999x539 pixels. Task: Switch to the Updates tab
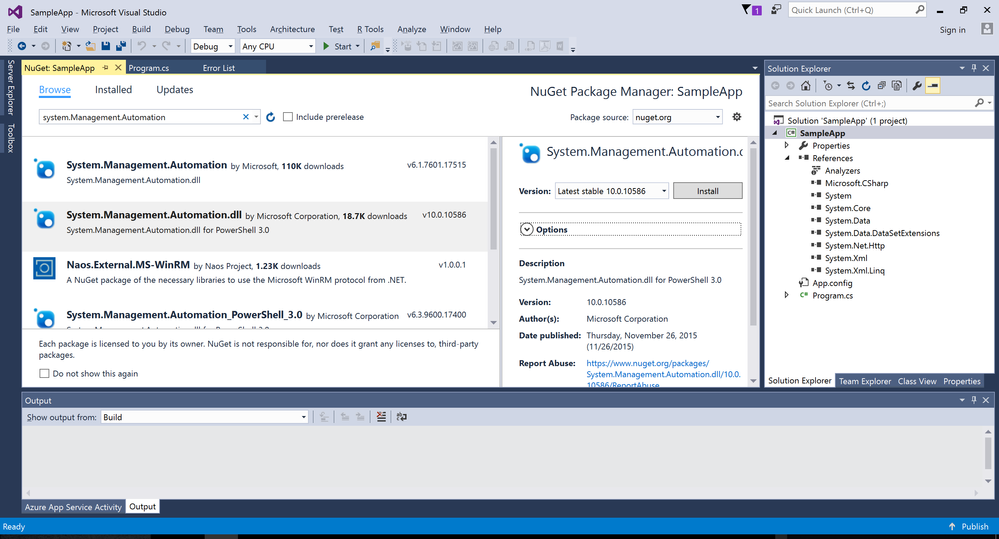coord(175,90)
